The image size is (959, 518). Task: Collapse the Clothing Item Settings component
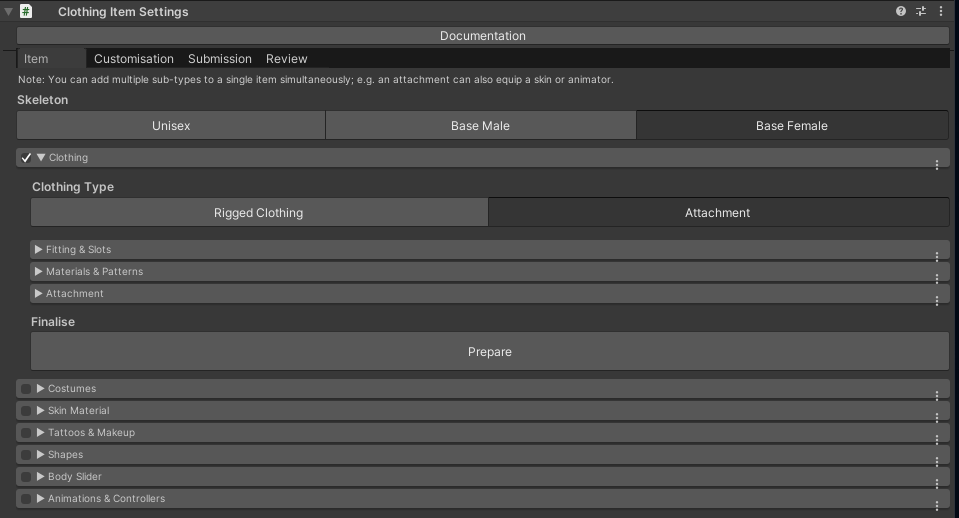point(9,12)
